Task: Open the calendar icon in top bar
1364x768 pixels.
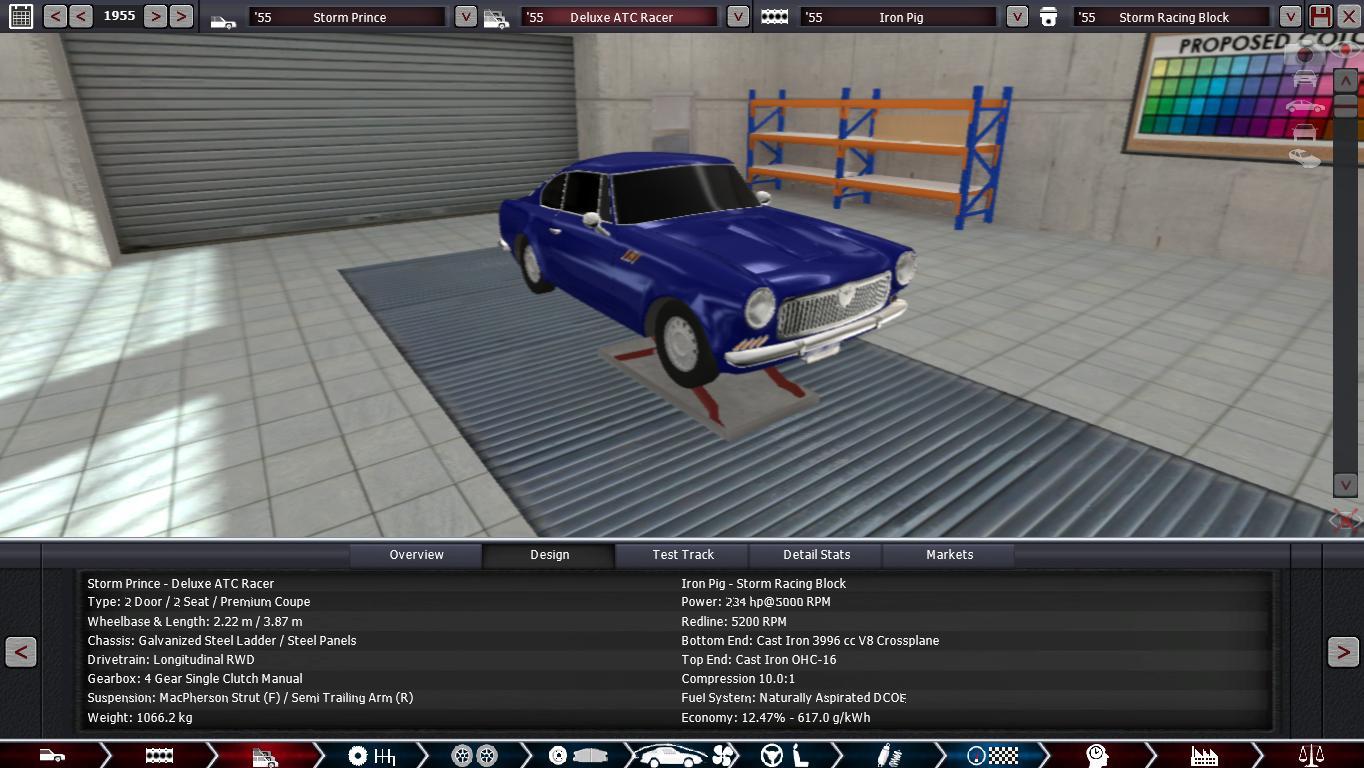Action: click(x=20, y=16)
